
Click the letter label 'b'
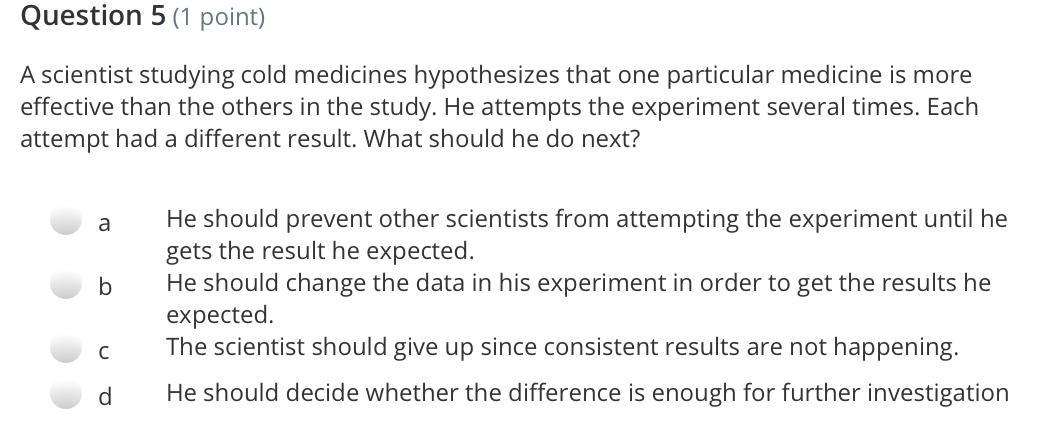click(104, 286)
